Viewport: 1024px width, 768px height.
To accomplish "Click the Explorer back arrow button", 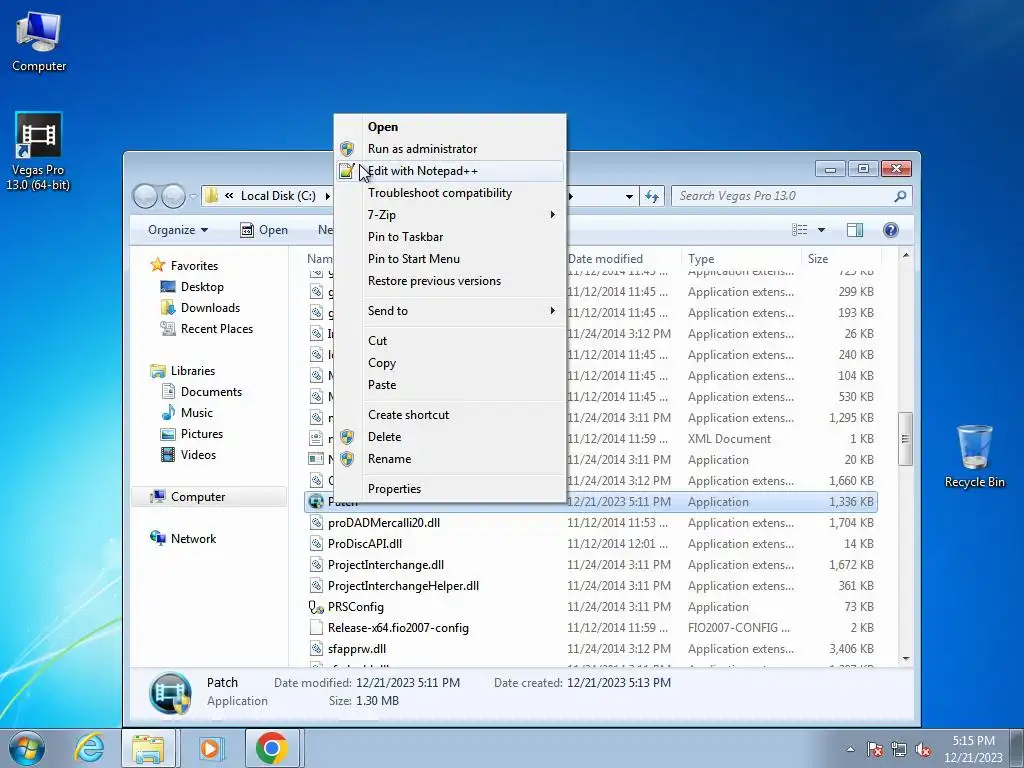I will click(x=145, y=196).
